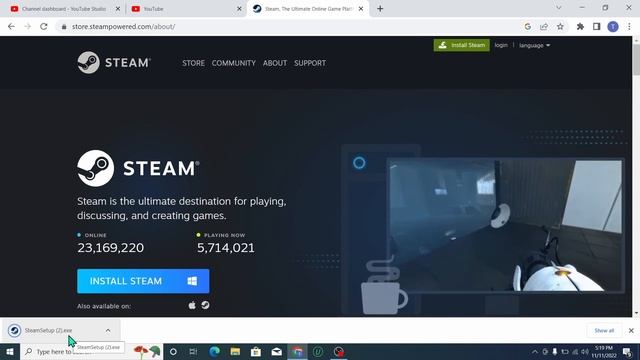
Task: Open Microsoft Store from the taskbar
Action: (256, 351)
